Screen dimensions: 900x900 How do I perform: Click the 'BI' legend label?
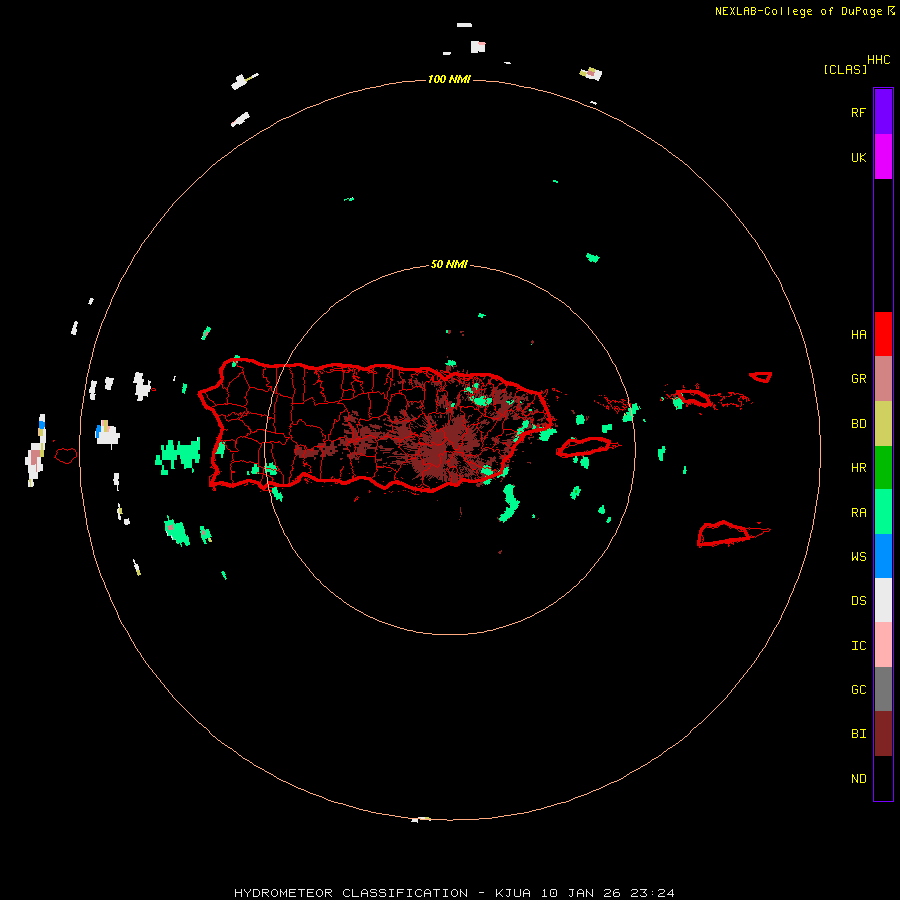click(858, 734)
